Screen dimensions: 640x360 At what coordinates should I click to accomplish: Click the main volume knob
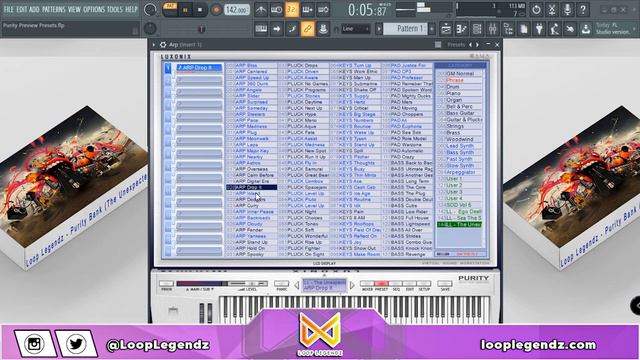tap(150, 10)
